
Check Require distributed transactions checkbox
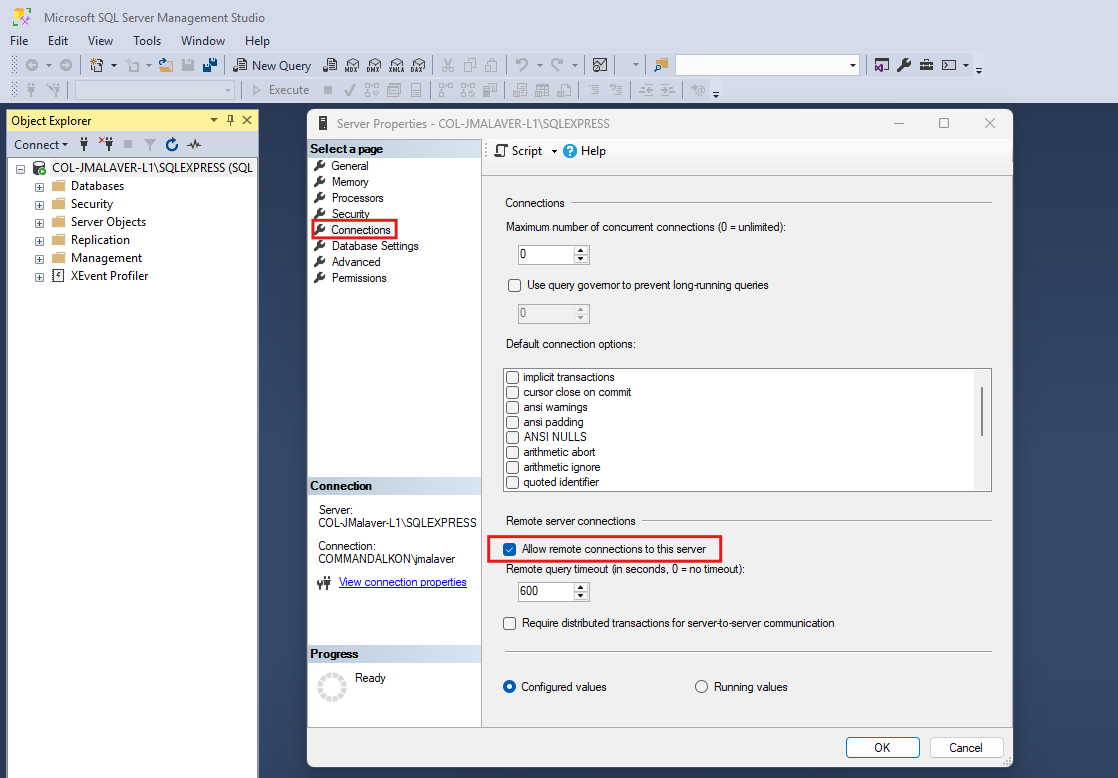point(509,623)
